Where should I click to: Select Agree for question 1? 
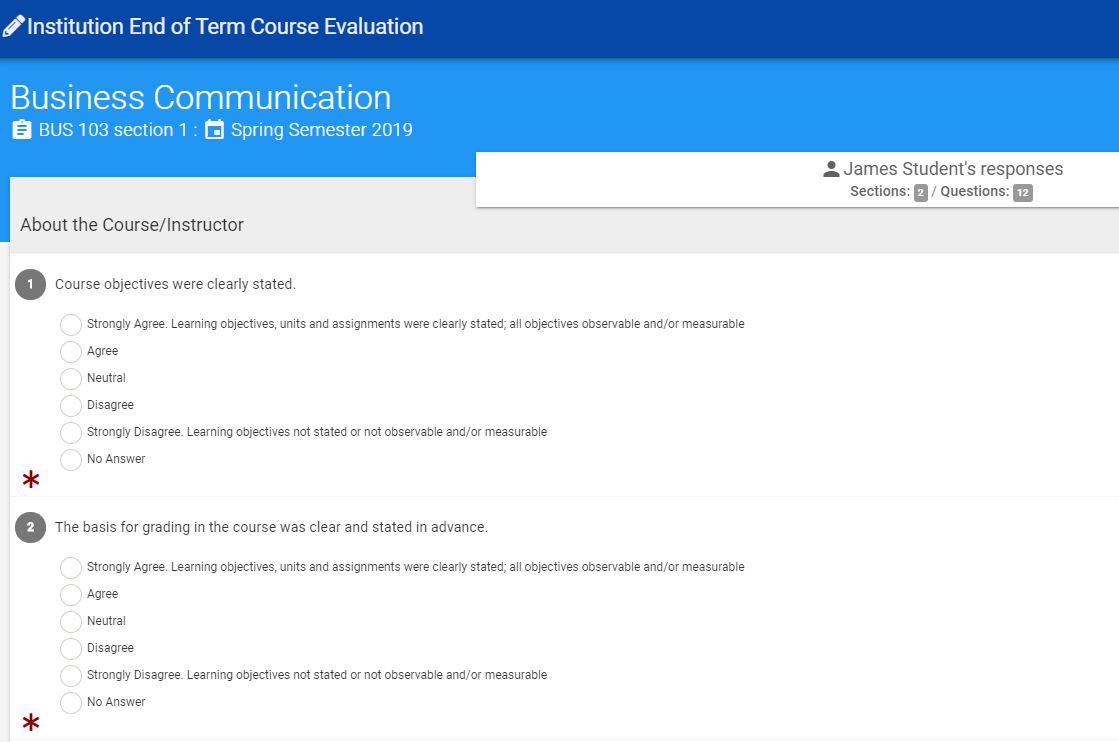[71, 352]
